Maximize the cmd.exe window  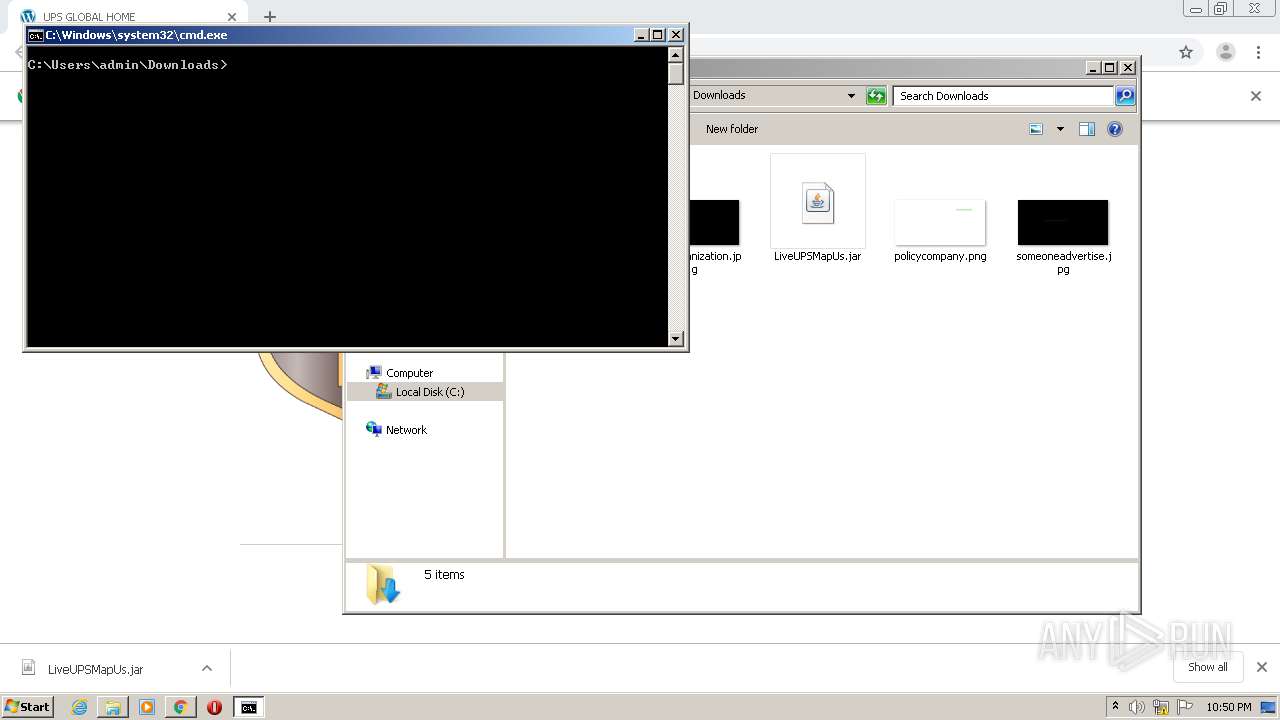(x=658, y=35)
